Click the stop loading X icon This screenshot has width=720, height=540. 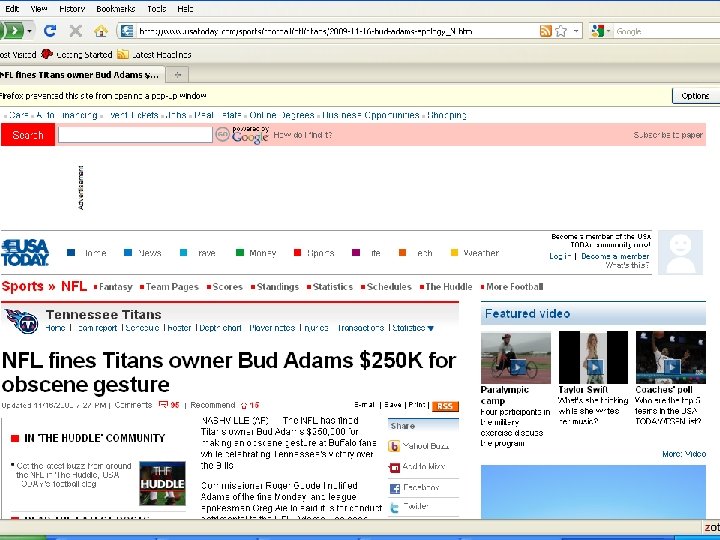[x=75, y=31]
